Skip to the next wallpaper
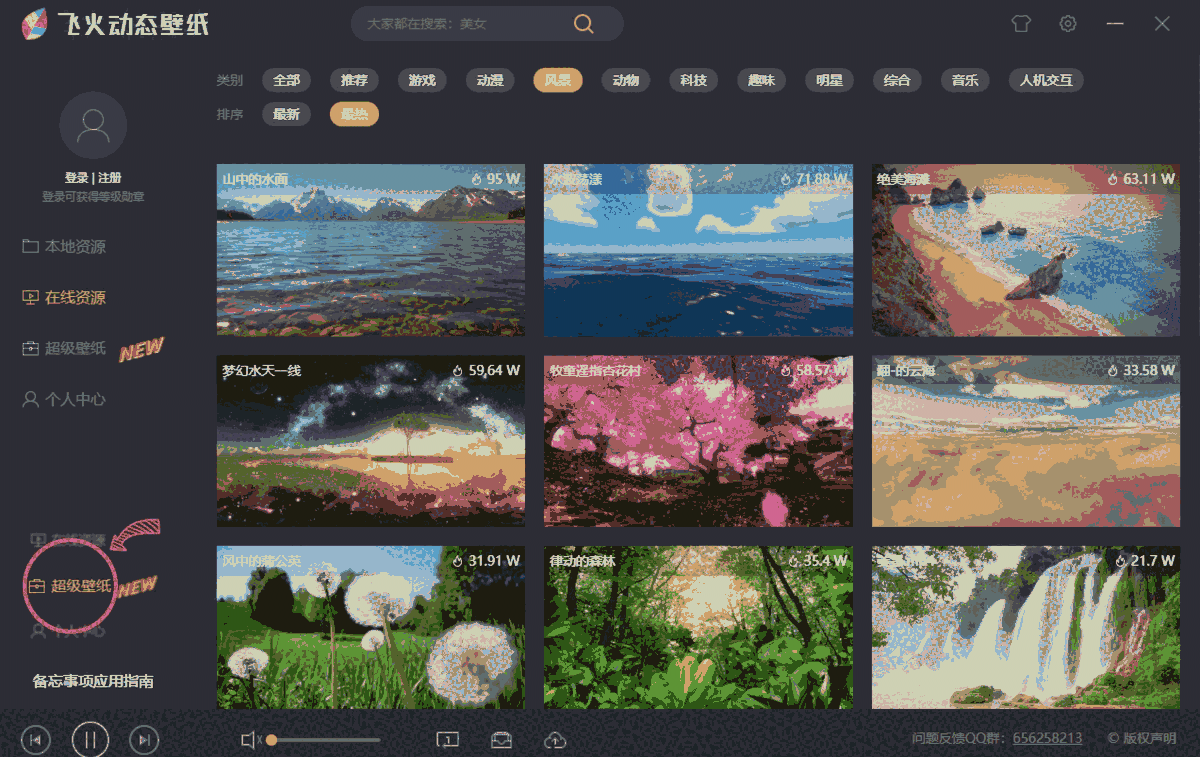The height and width of the screenshot is (757, 1200). pos(144,740)
